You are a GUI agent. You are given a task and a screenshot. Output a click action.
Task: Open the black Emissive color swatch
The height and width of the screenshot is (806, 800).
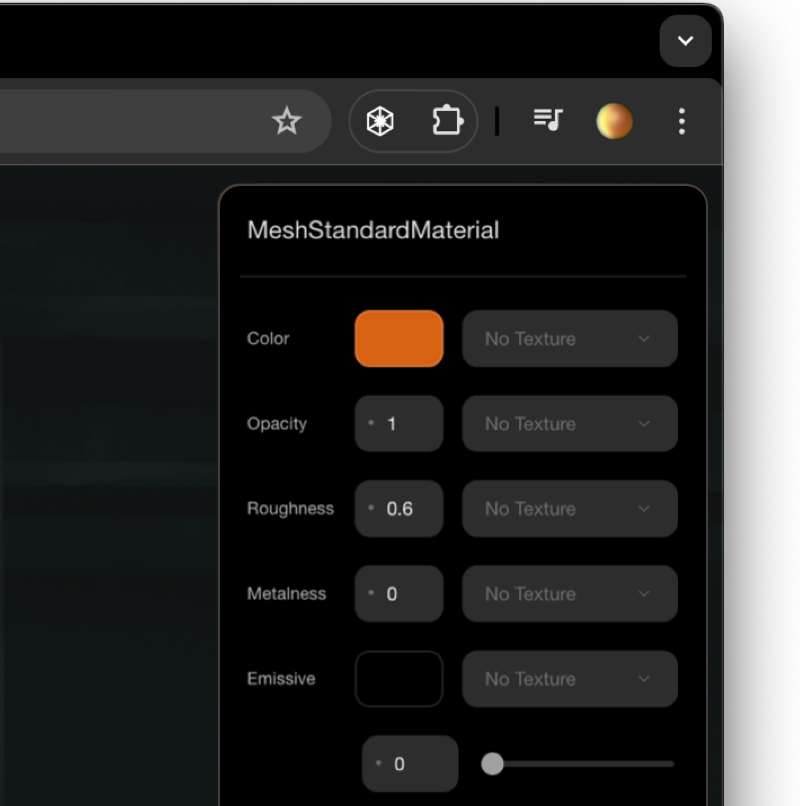click(x=399, y=679)
